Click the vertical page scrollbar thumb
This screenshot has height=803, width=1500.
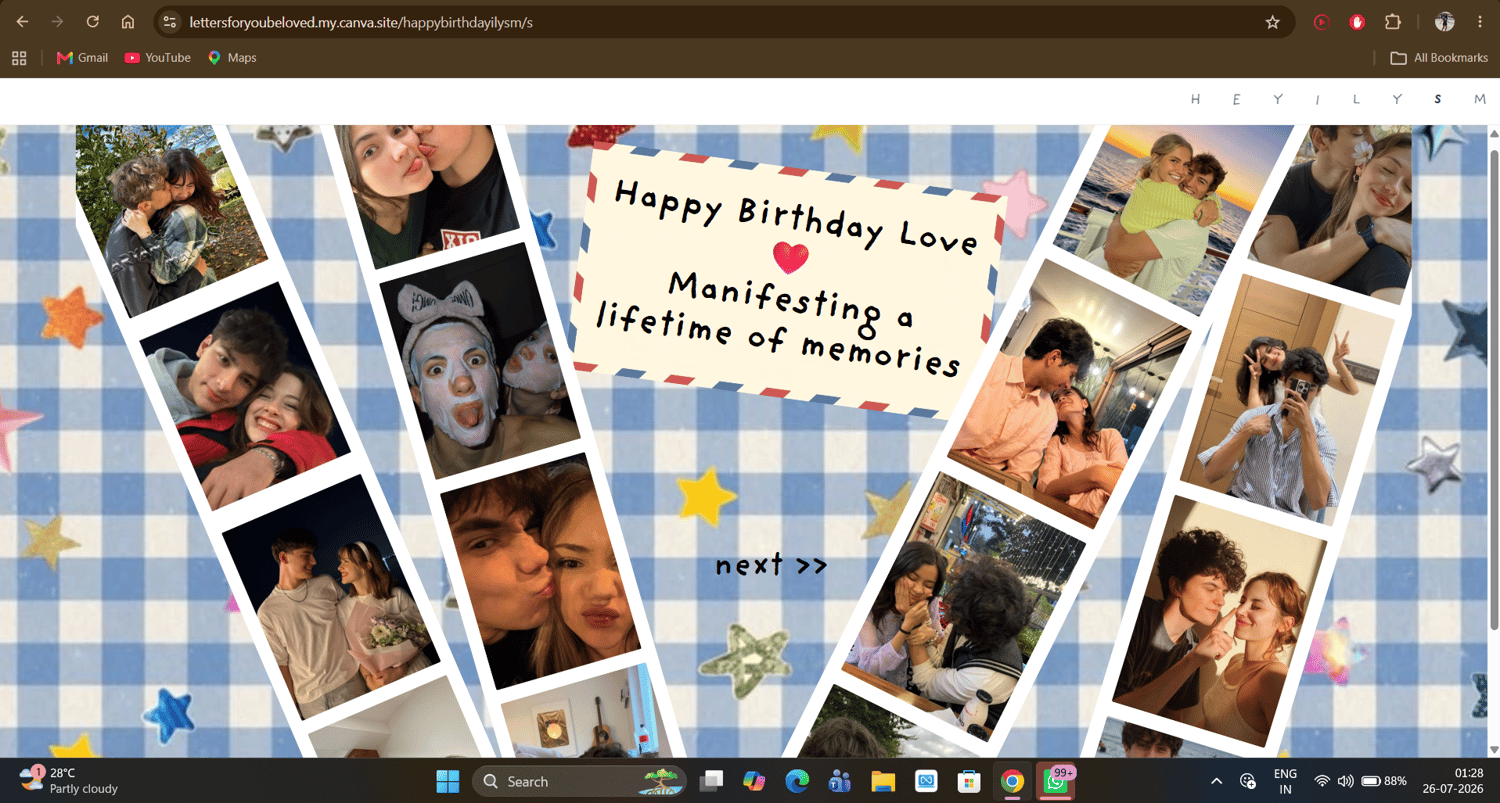(x=1494, y=390)
